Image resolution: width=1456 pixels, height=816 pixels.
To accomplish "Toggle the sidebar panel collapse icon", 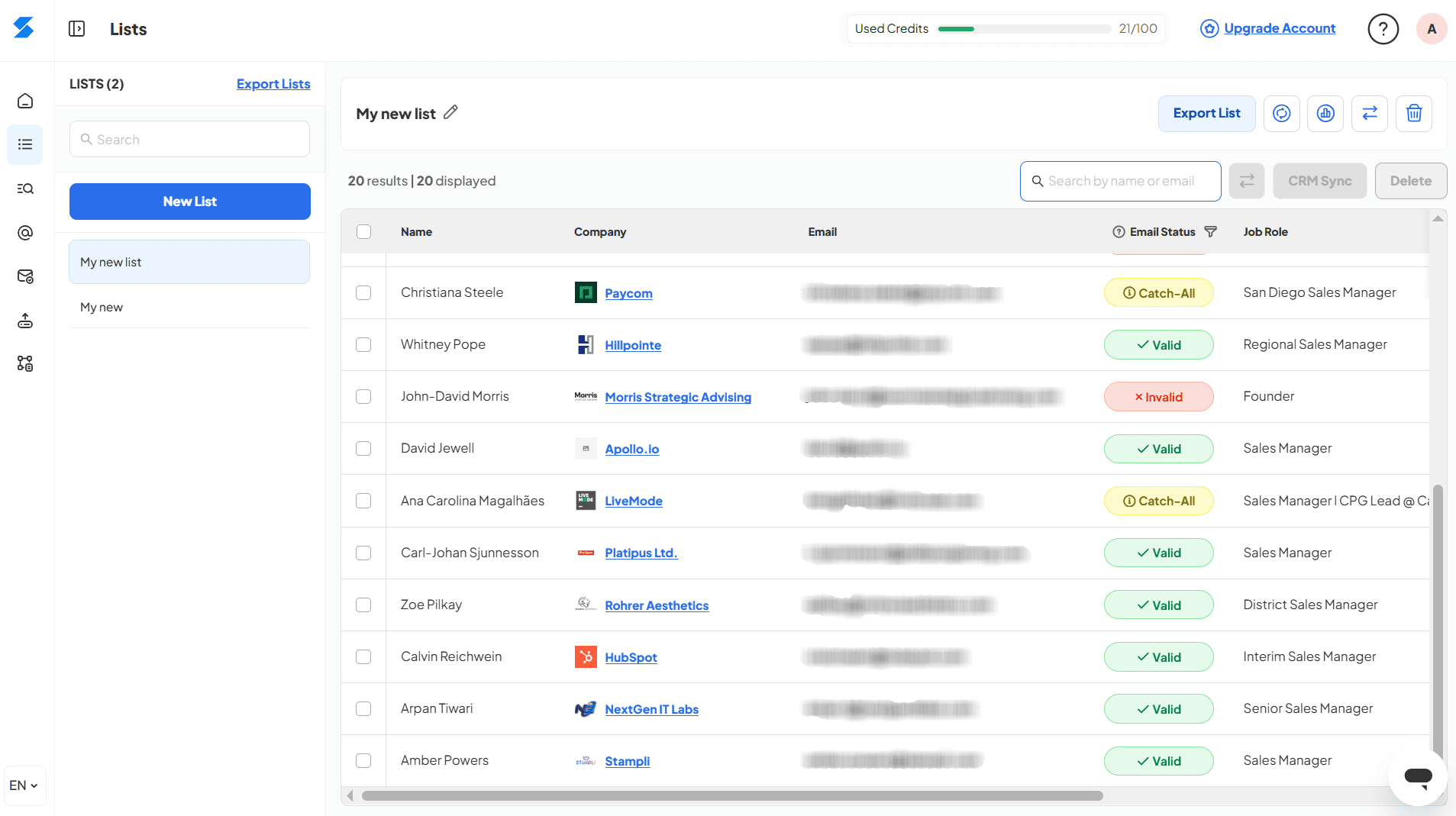I will point(76,29).
